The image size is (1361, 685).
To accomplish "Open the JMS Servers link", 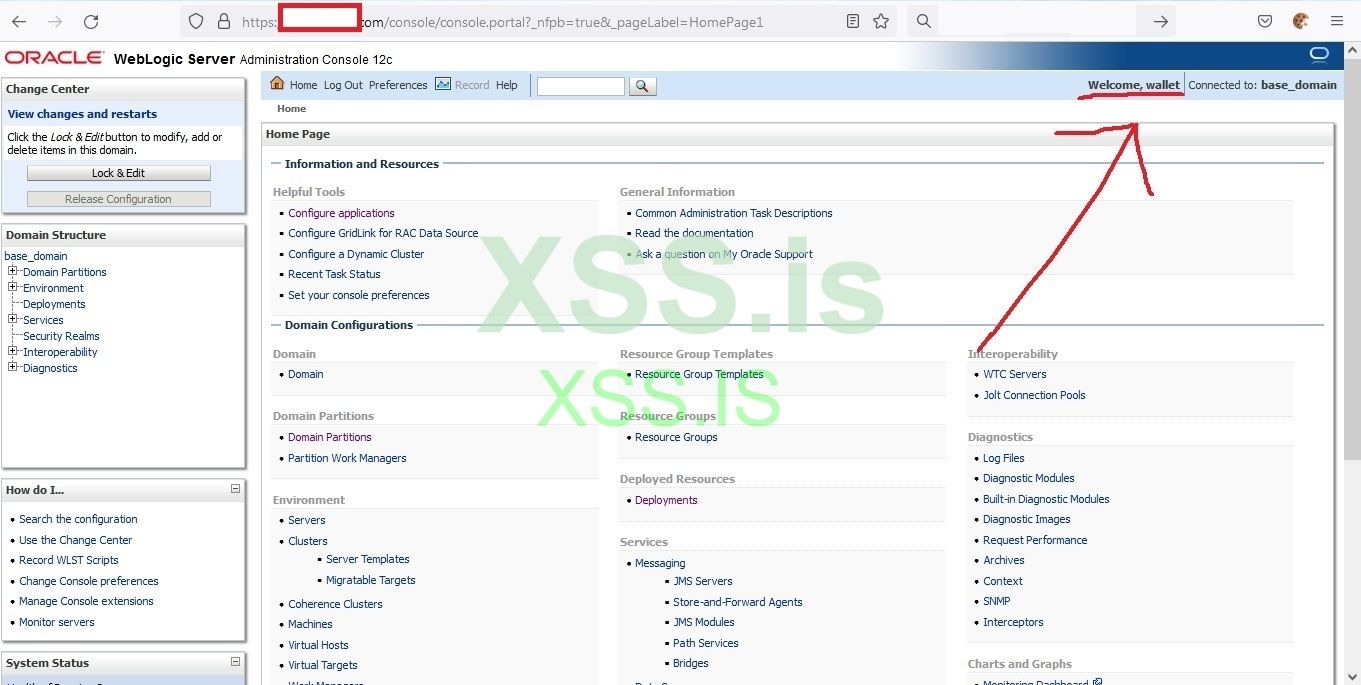I will [702, 581].
